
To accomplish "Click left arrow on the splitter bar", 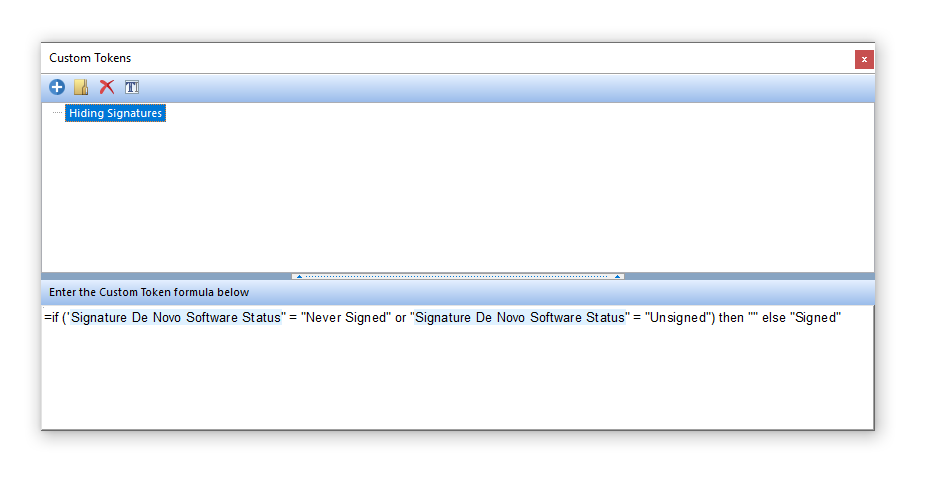I will [298, 276].
